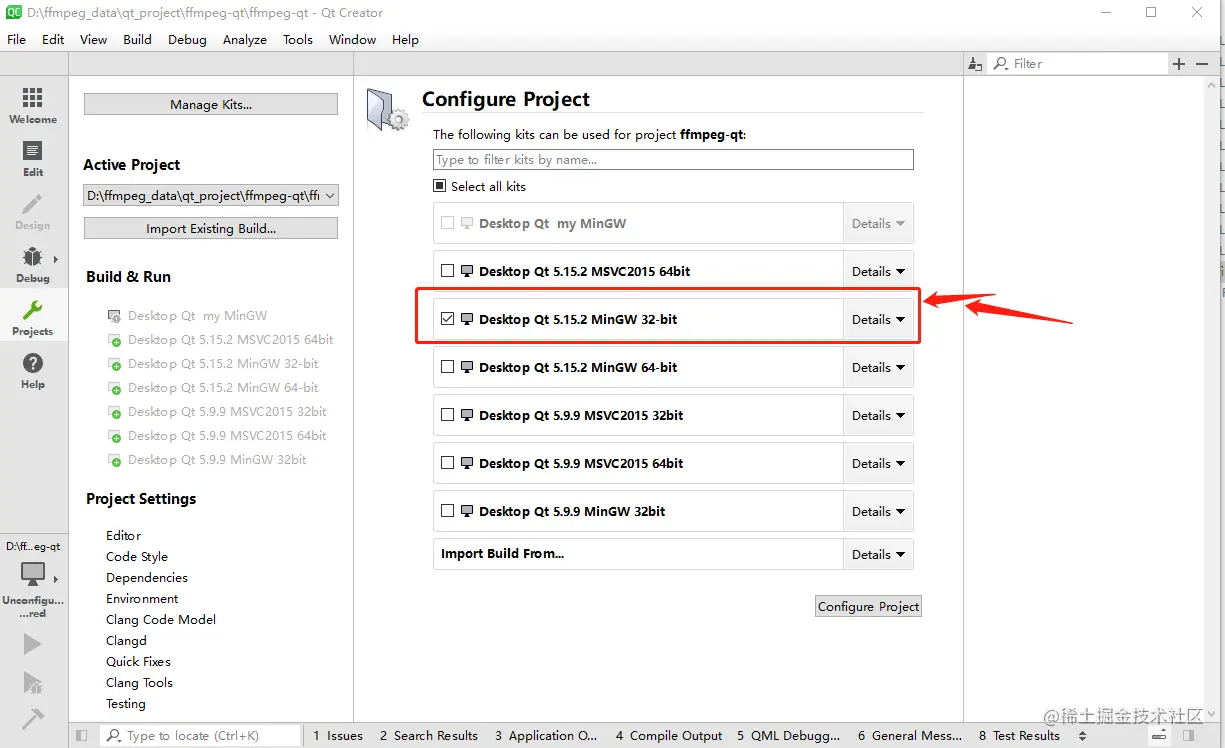Toggle the Select all kits checkbox
The width and height of the screenshot is (1225, 748).
click(439, 186)
